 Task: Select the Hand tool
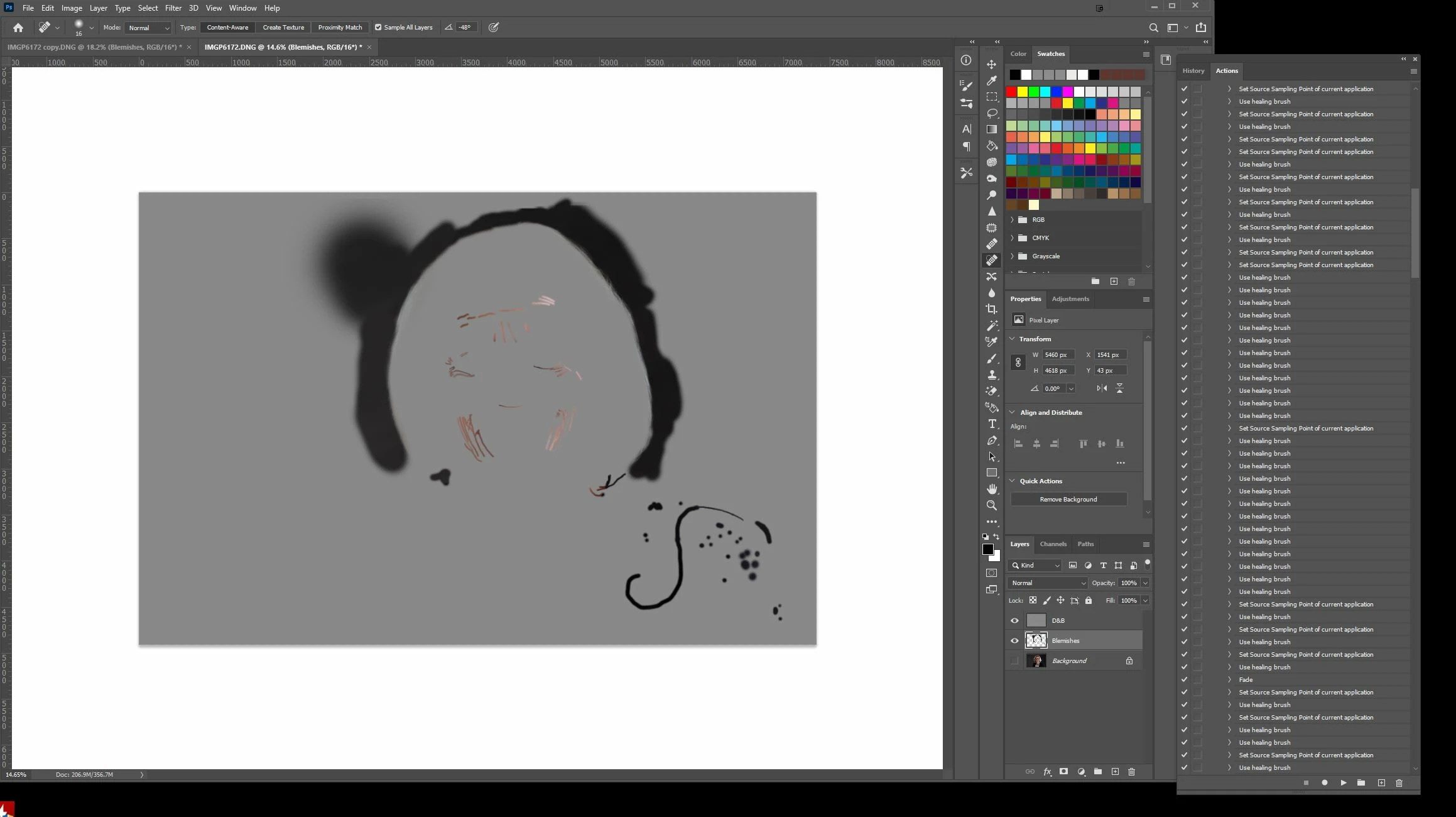pyautogui.click(x=992, y=489)
